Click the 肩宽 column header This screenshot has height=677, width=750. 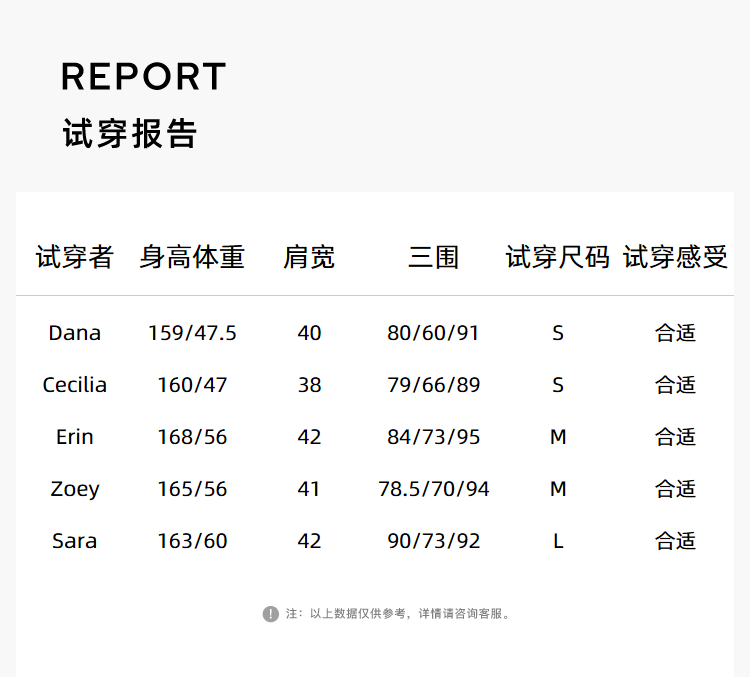click(309, 258)
